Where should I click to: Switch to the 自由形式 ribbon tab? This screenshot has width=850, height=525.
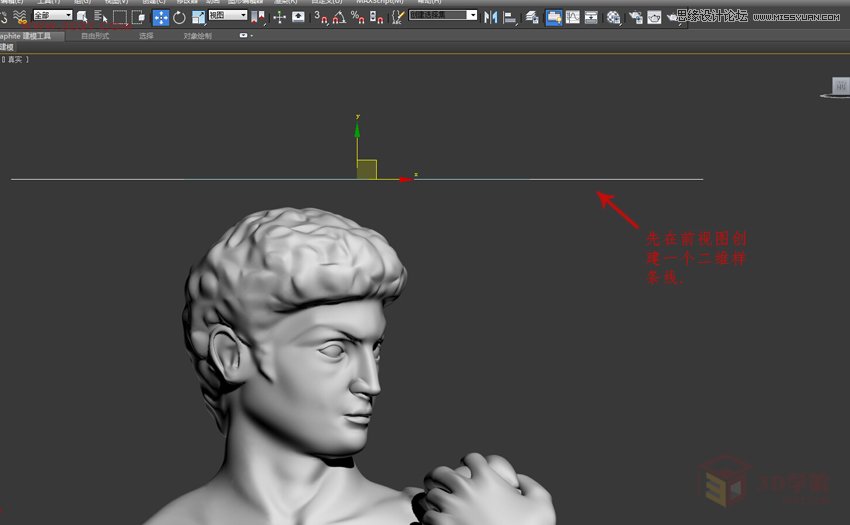pyautogui.click(x=95, y=36)
